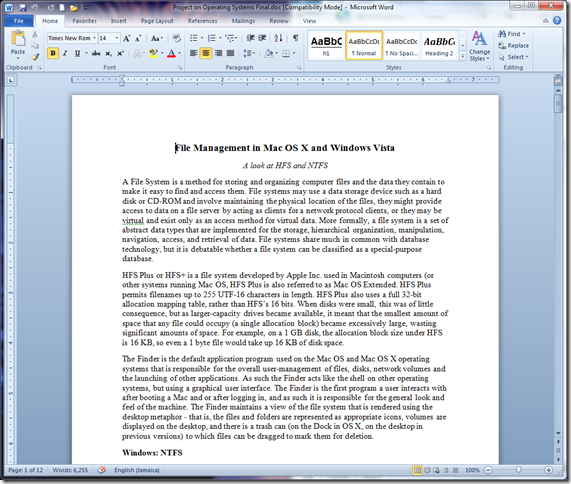This screenshot has height=484, width=571.
Task: Open the font size 14 dropdown
Action: [x=117, y=38]
